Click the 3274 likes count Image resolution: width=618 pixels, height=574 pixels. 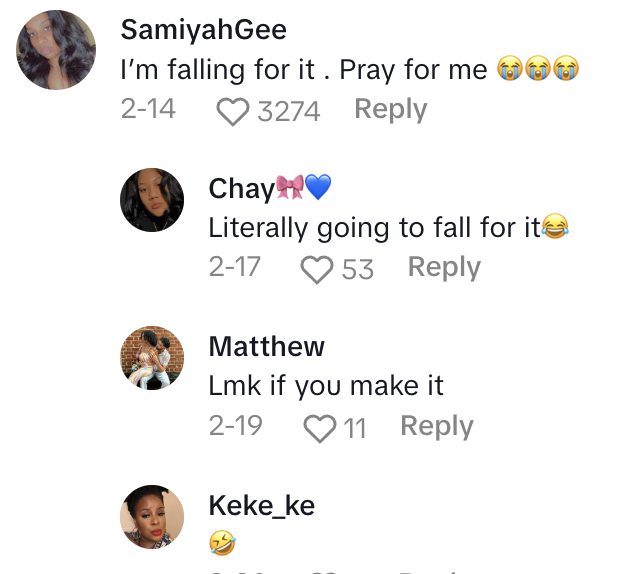coord(288,111)
